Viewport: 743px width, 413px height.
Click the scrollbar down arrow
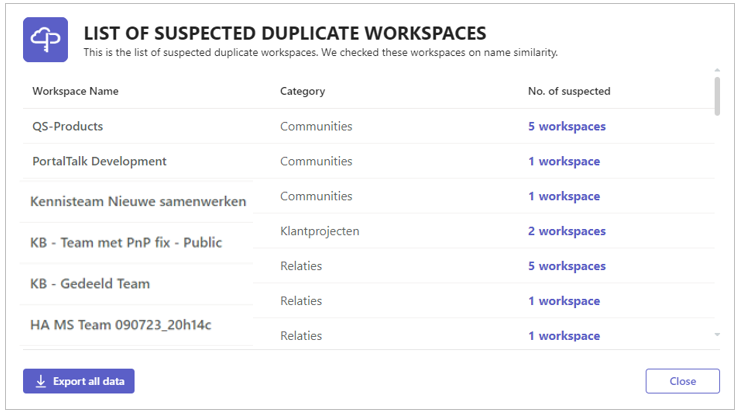pyautogui.click(x=717, y=334)
